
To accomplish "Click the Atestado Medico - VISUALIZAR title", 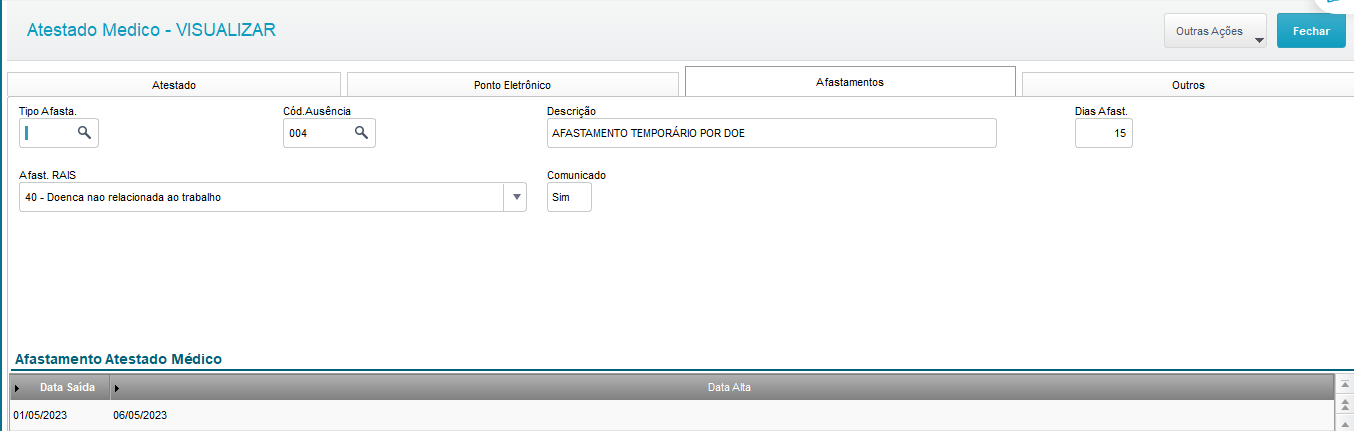I will coord(151,30).
